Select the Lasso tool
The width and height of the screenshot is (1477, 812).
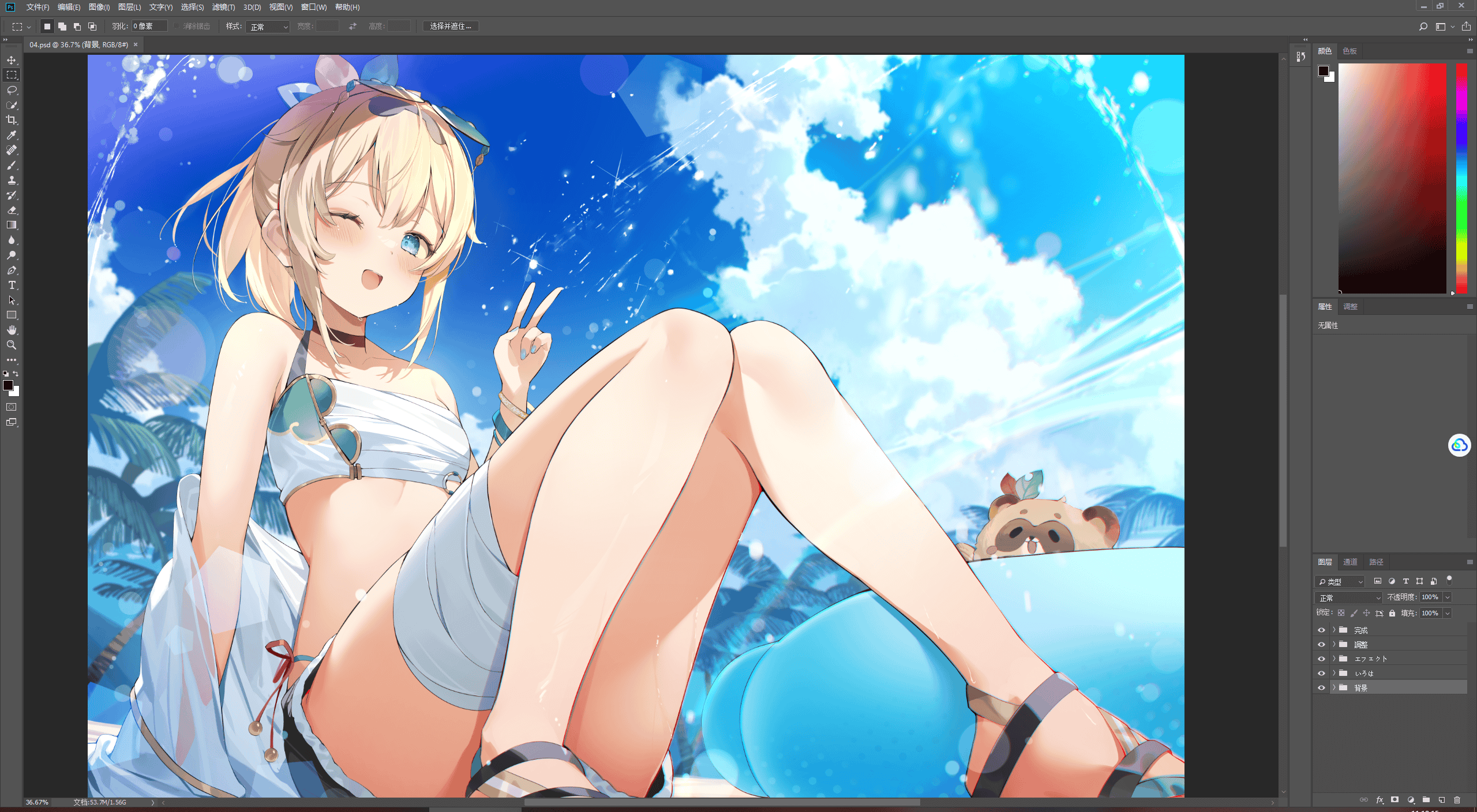[12, 90]
